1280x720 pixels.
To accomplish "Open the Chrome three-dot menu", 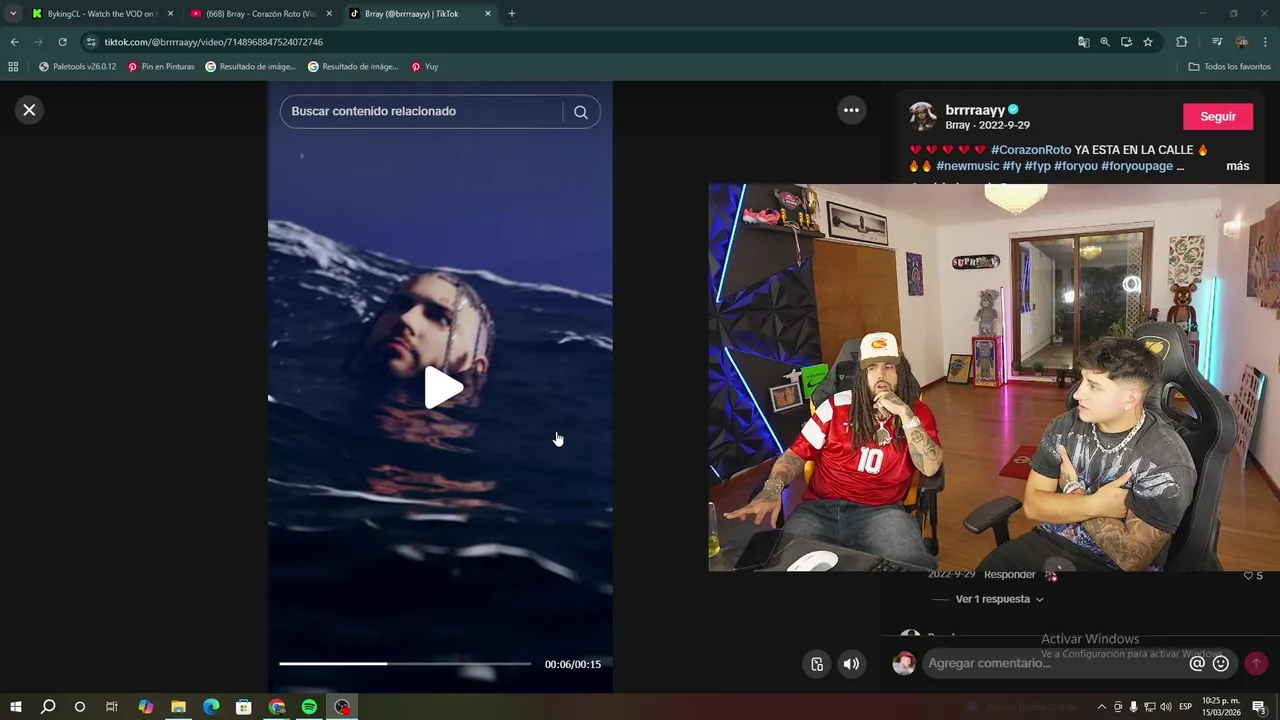I will pyautogui.click(x=1266, y=42).
